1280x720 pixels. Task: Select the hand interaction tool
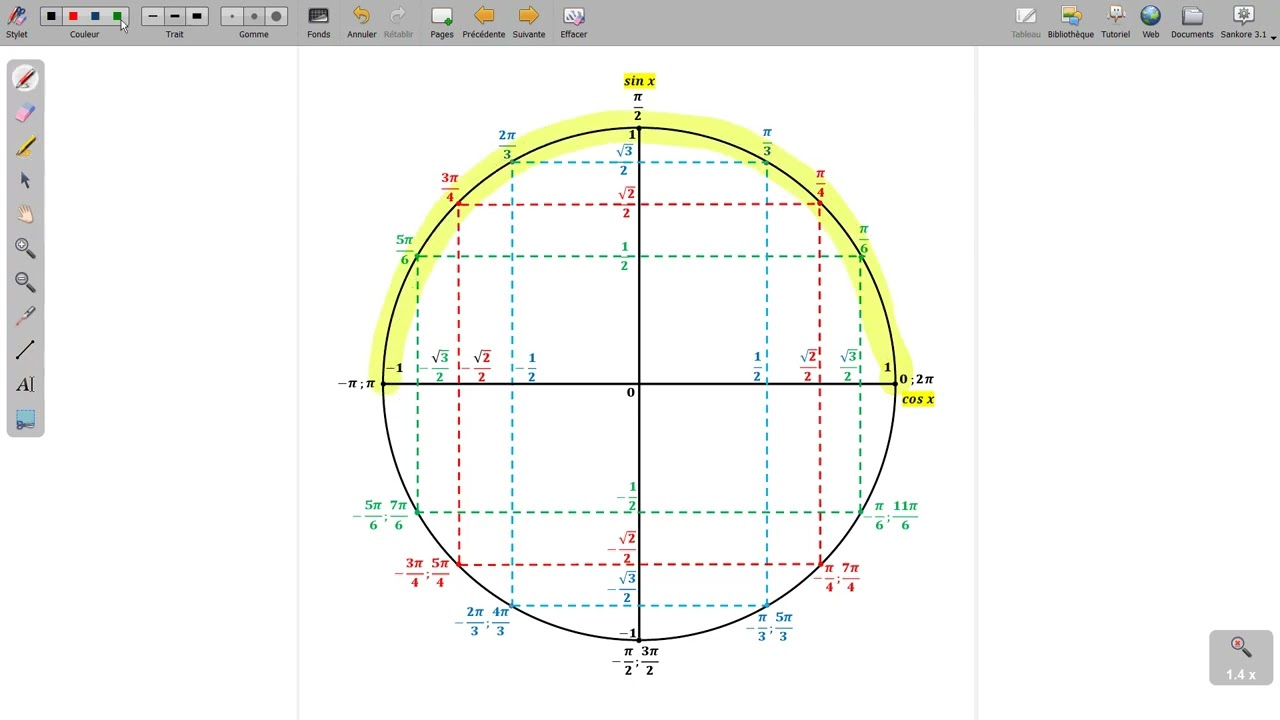pyautogui.click(x=26, y=215)
